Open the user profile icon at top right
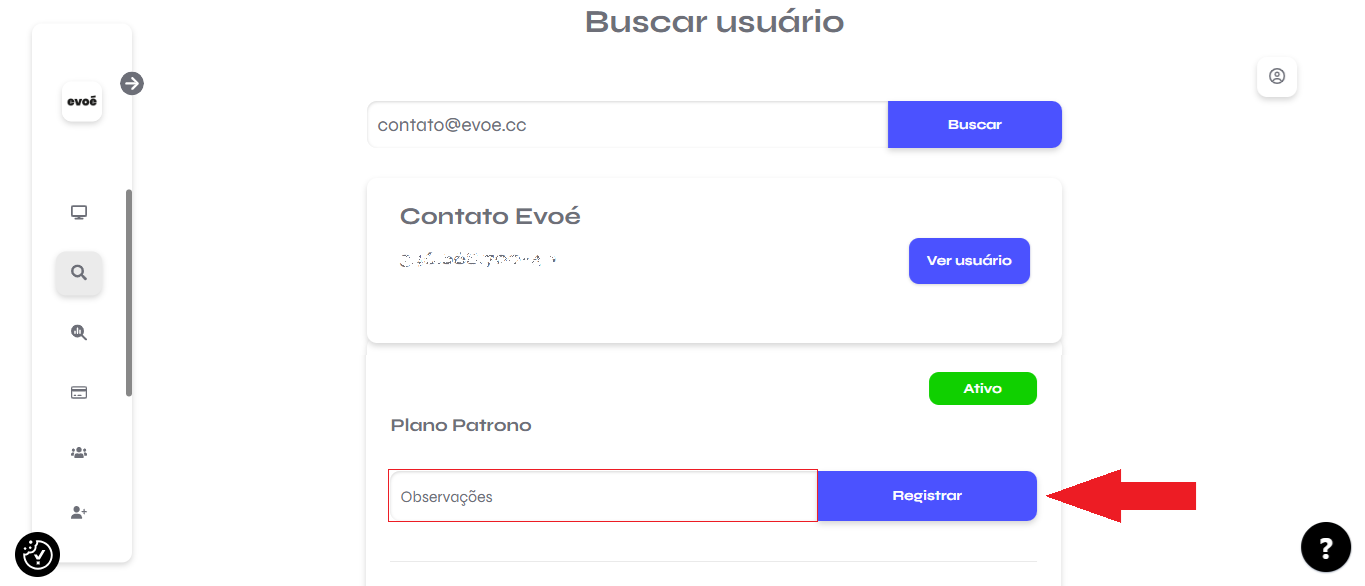Image resolution: width=1365 pixels, height=586 pixels. pyautogui.click(x=1277, y=76)
